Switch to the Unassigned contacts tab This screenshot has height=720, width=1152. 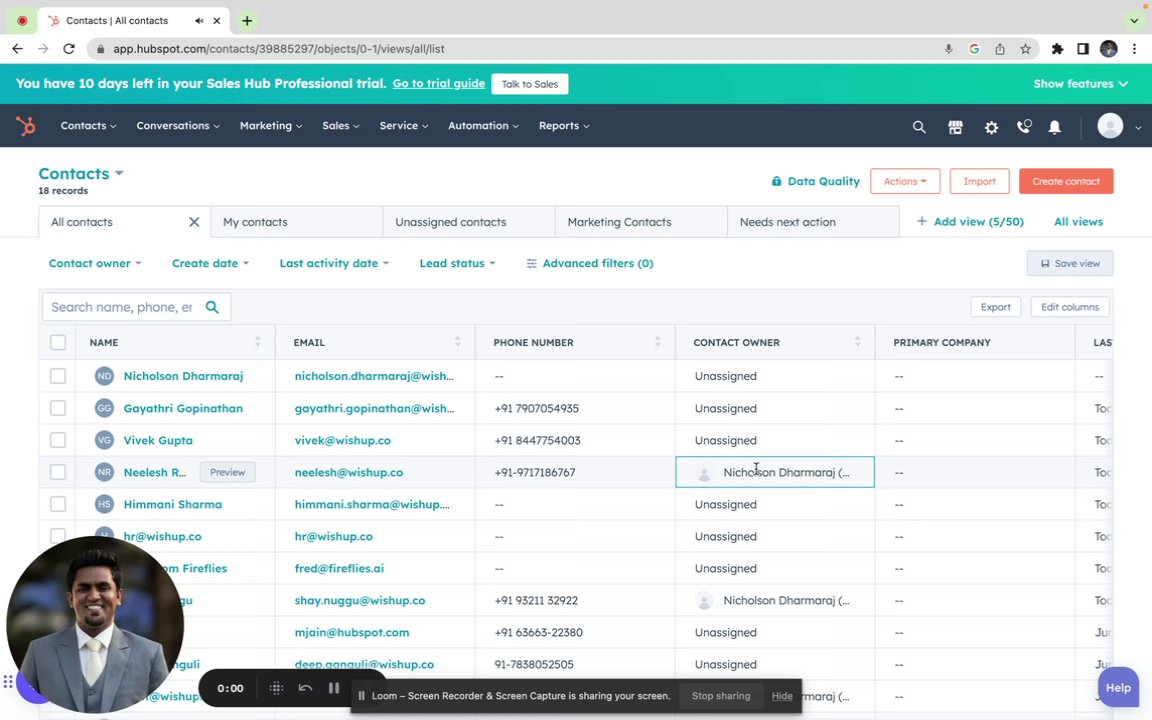[469, 222]
